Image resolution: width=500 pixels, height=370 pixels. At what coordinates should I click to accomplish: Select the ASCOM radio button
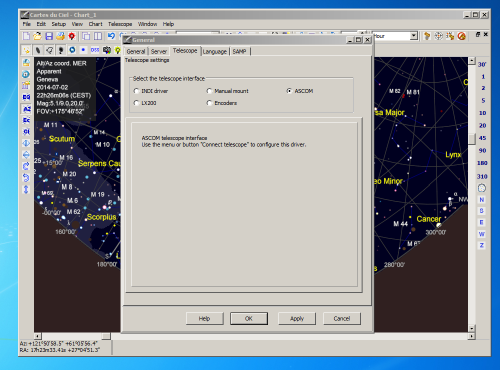tap(289, 91)
